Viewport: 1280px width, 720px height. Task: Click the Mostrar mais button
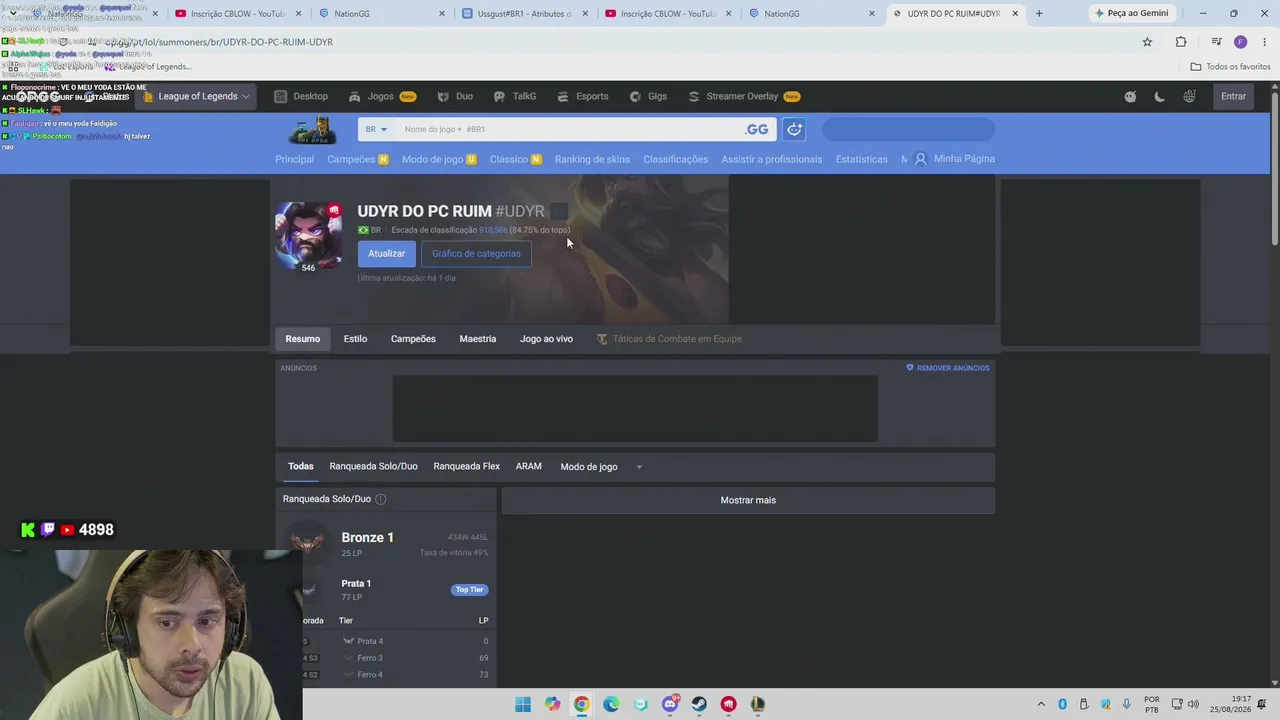(748, 500)
